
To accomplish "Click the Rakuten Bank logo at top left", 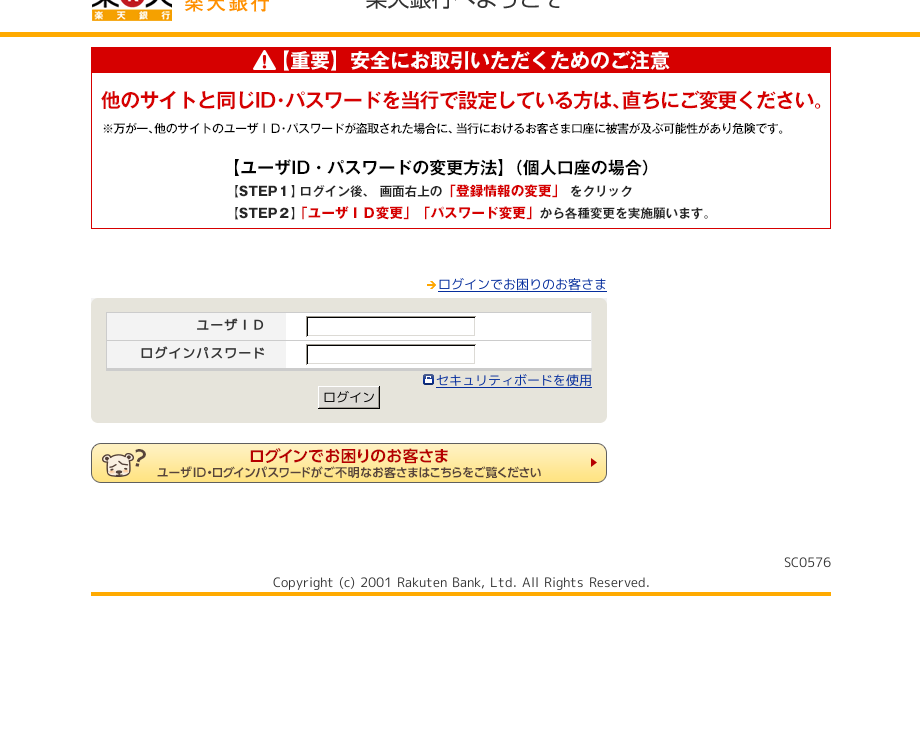I will click(x=132, y=9).
